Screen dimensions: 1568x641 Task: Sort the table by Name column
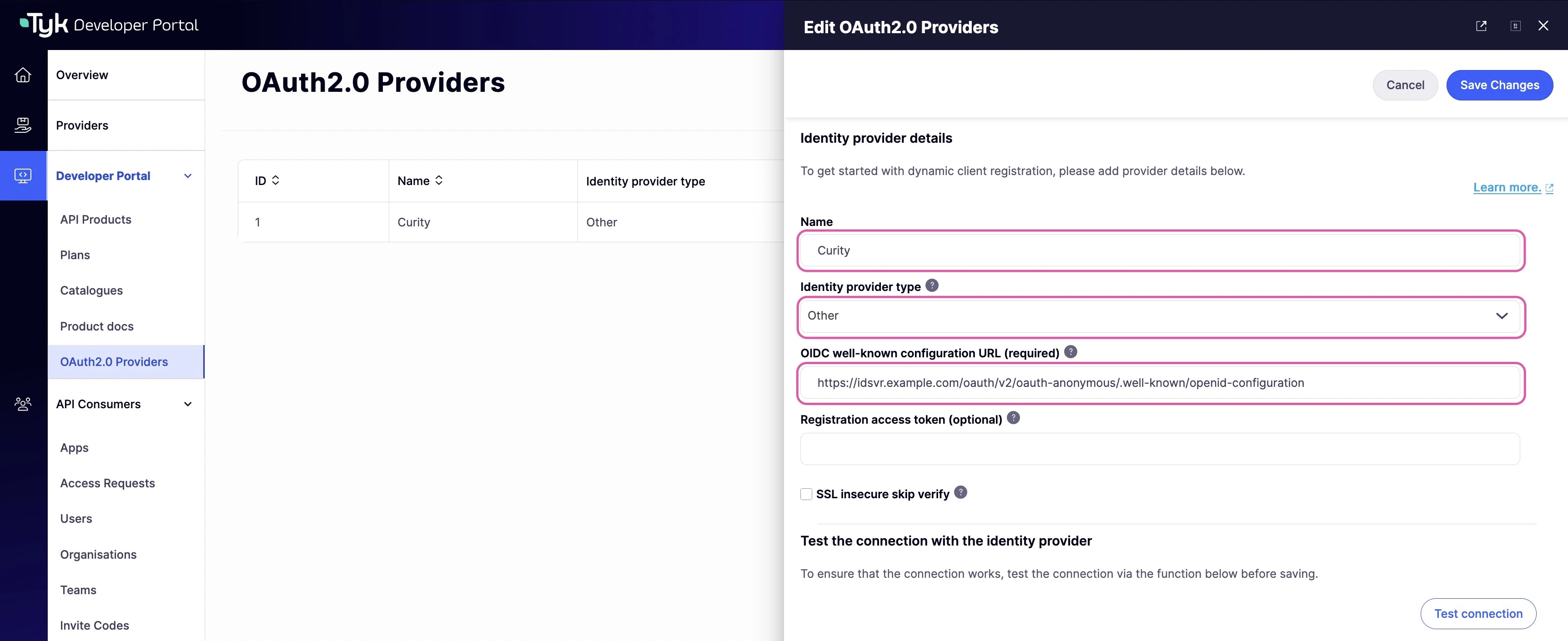click(x=419, y=180)
